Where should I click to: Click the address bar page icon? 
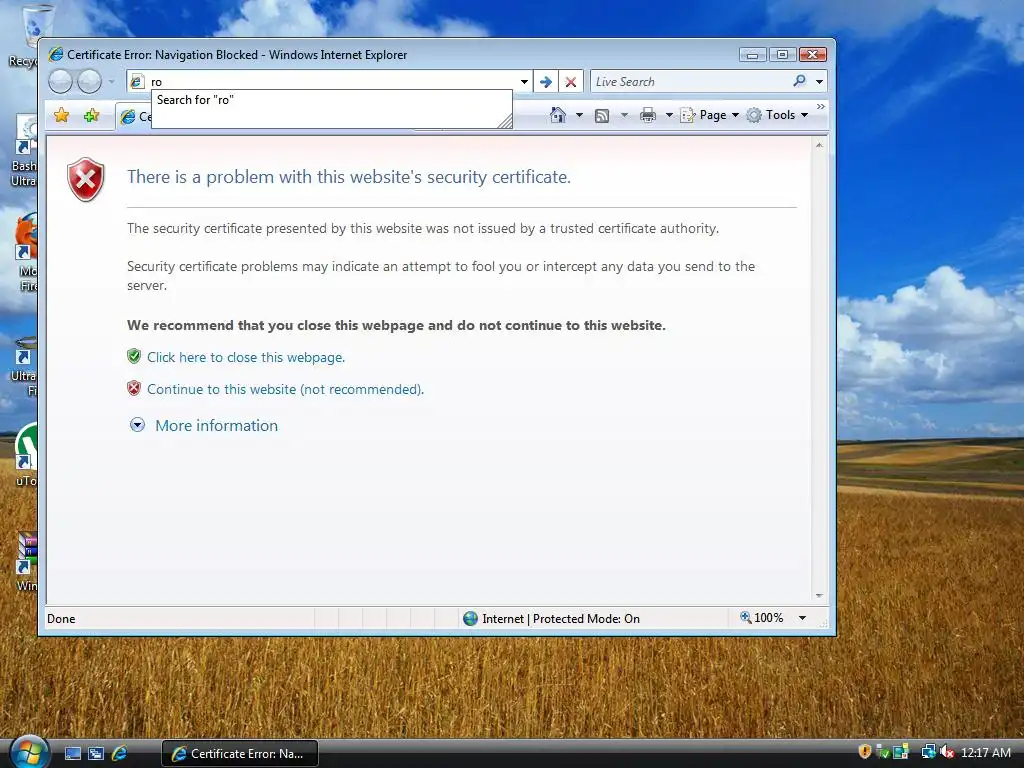click(x=136, y=82)
